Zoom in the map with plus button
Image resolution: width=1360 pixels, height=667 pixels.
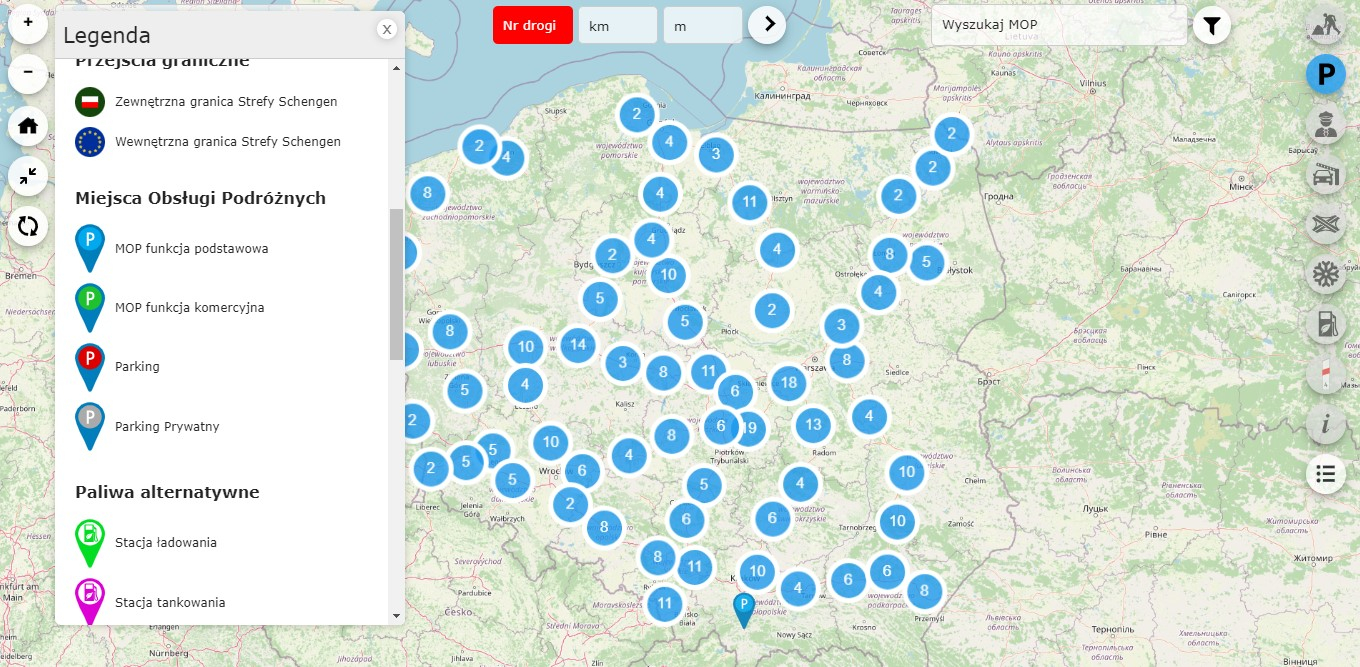[28, 21]
